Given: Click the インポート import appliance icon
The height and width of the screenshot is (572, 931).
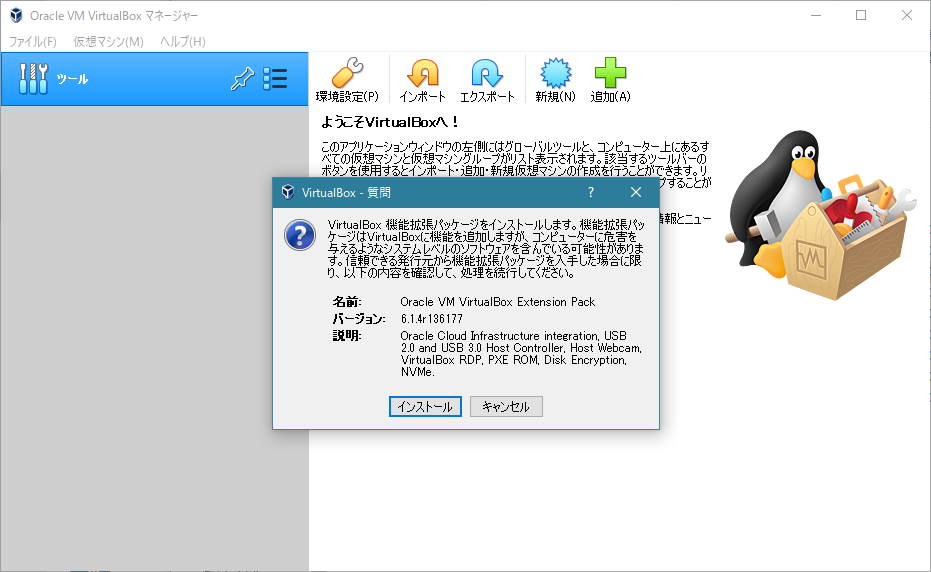Looking at the screenshot, I should [x=422, y=80].
